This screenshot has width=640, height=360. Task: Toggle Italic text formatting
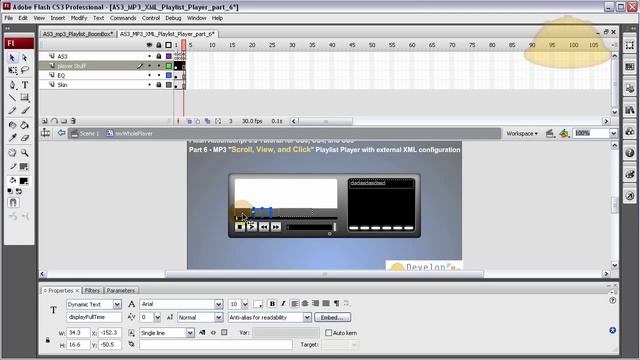click(x=282, y=304)
